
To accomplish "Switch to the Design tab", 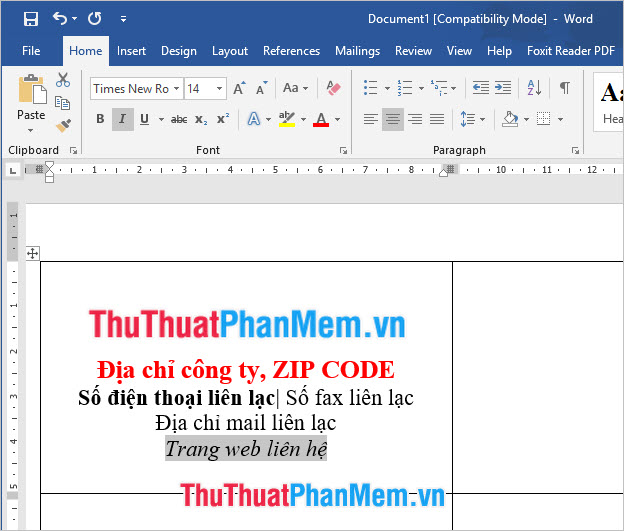I will point(179,51).
